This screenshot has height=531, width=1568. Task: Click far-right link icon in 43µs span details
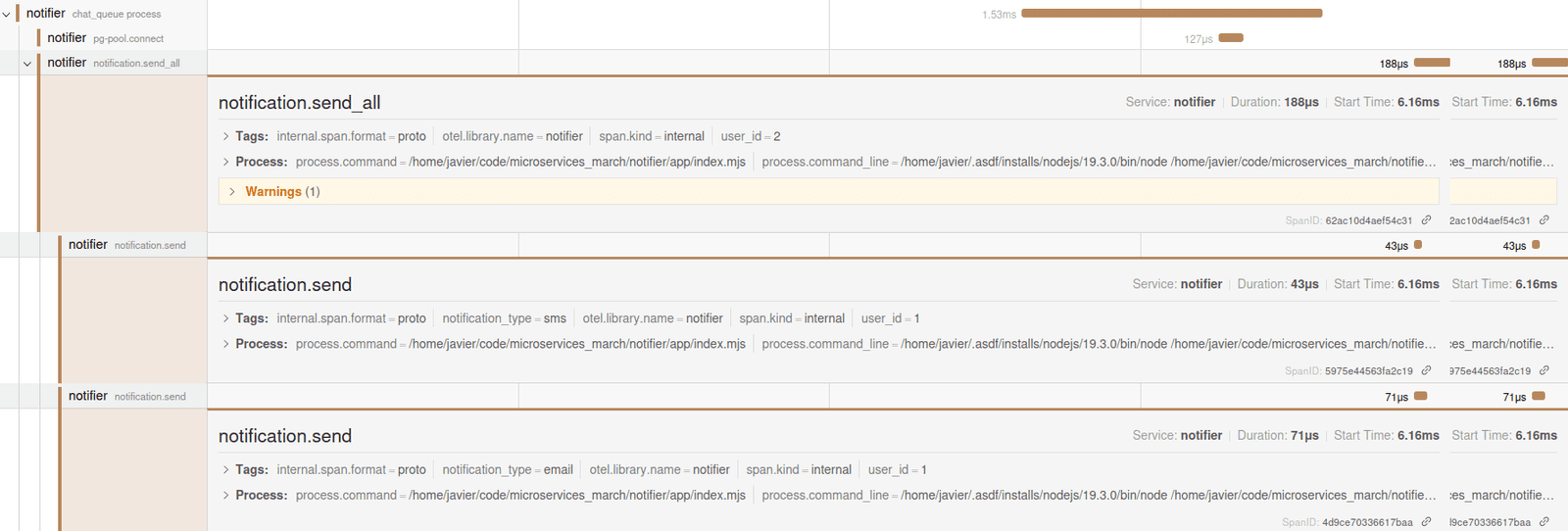(x=1543, y=371)
